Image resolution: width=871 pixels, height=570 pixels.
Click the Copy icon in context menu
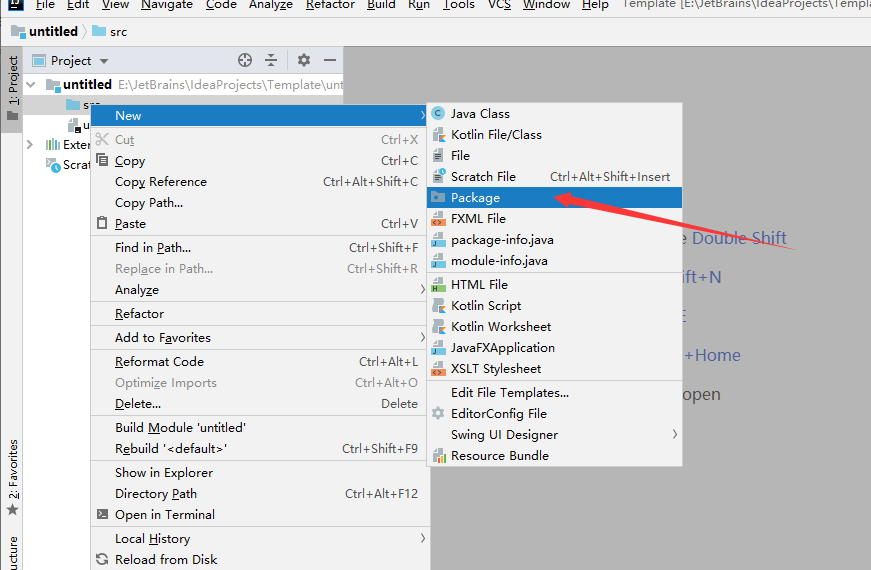(x=102, y=160)
